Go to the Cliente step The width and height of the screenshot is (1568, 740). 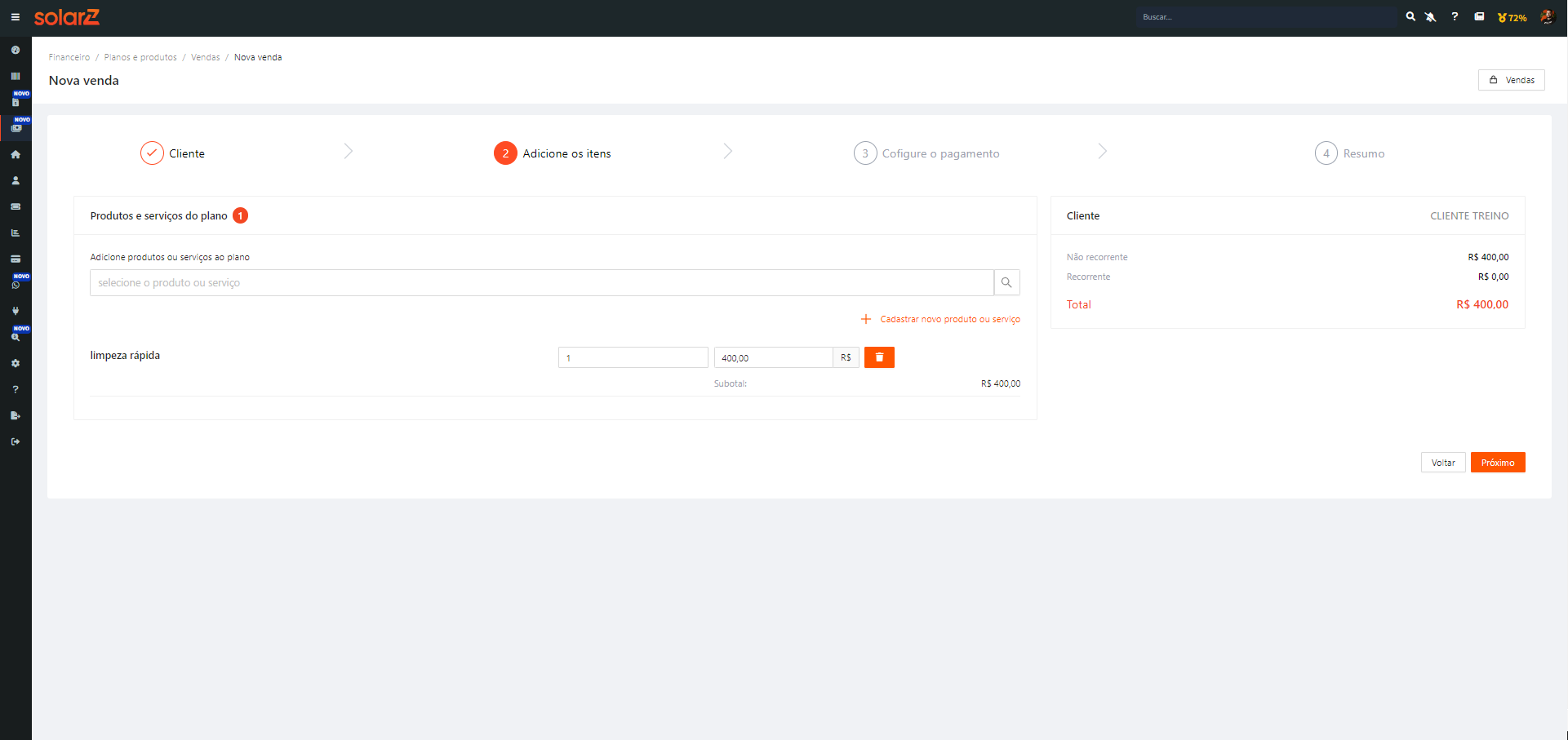click(173, 153)
